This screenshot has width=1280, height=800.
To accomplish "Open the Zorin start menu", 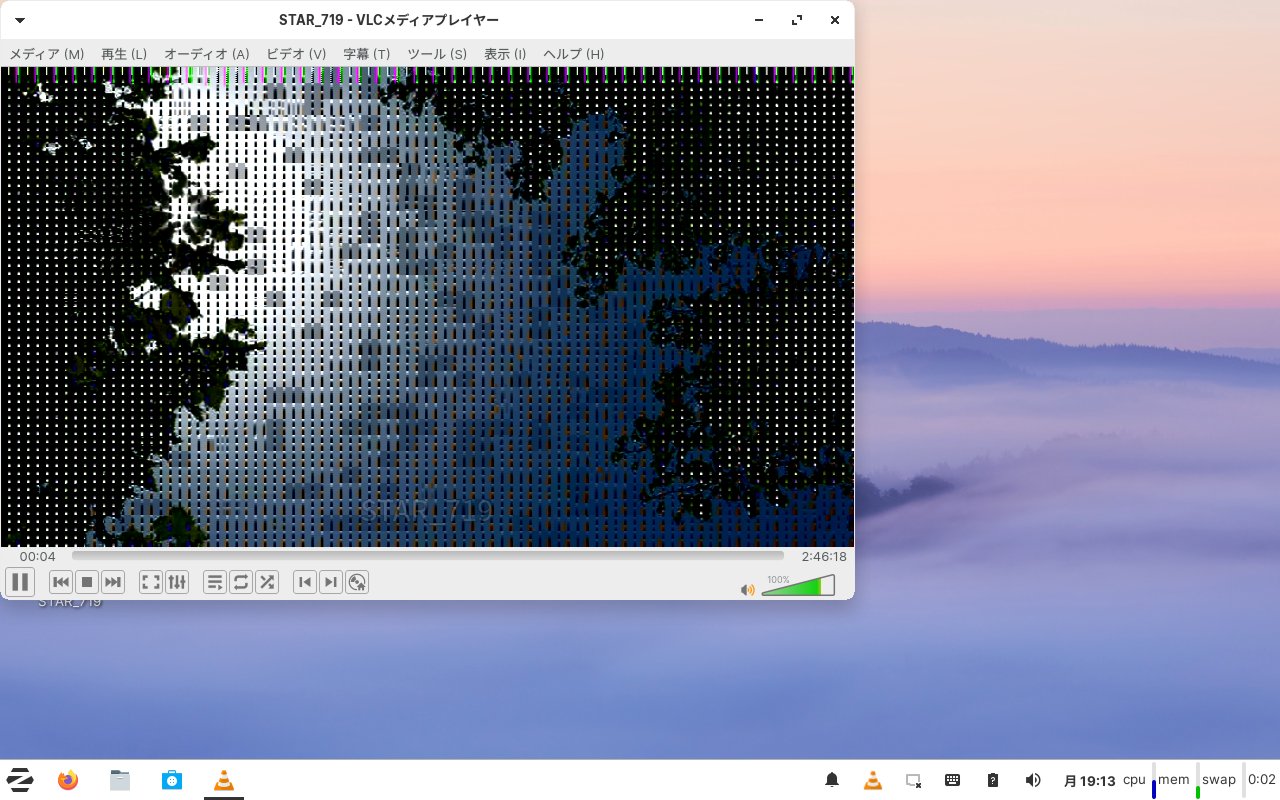I will pos(20,780).
